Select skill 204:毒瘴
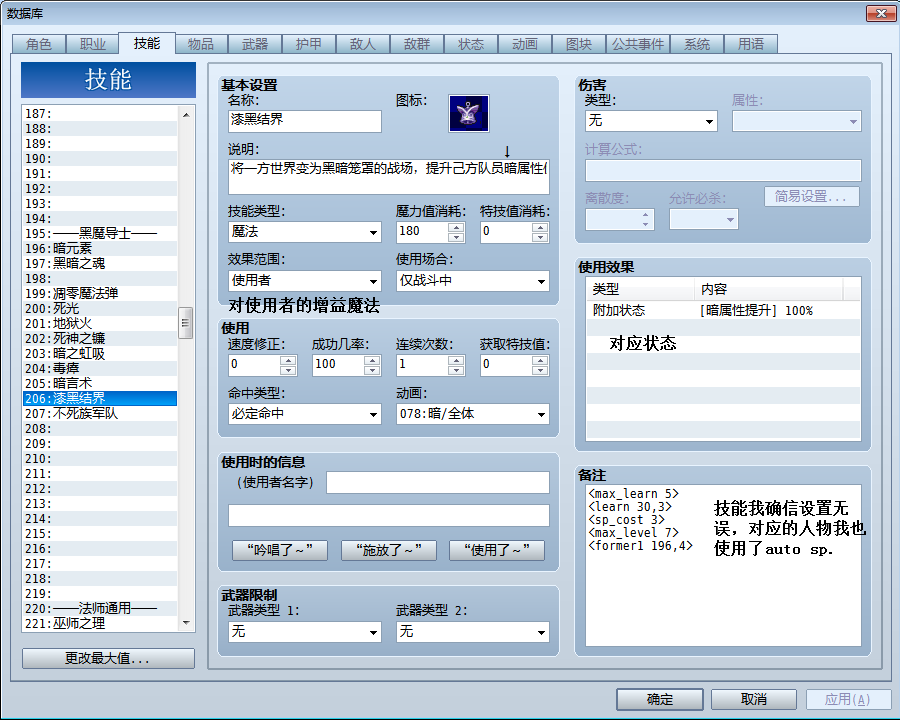The height and width of the screenshot is (720, 900). point(100,369)
